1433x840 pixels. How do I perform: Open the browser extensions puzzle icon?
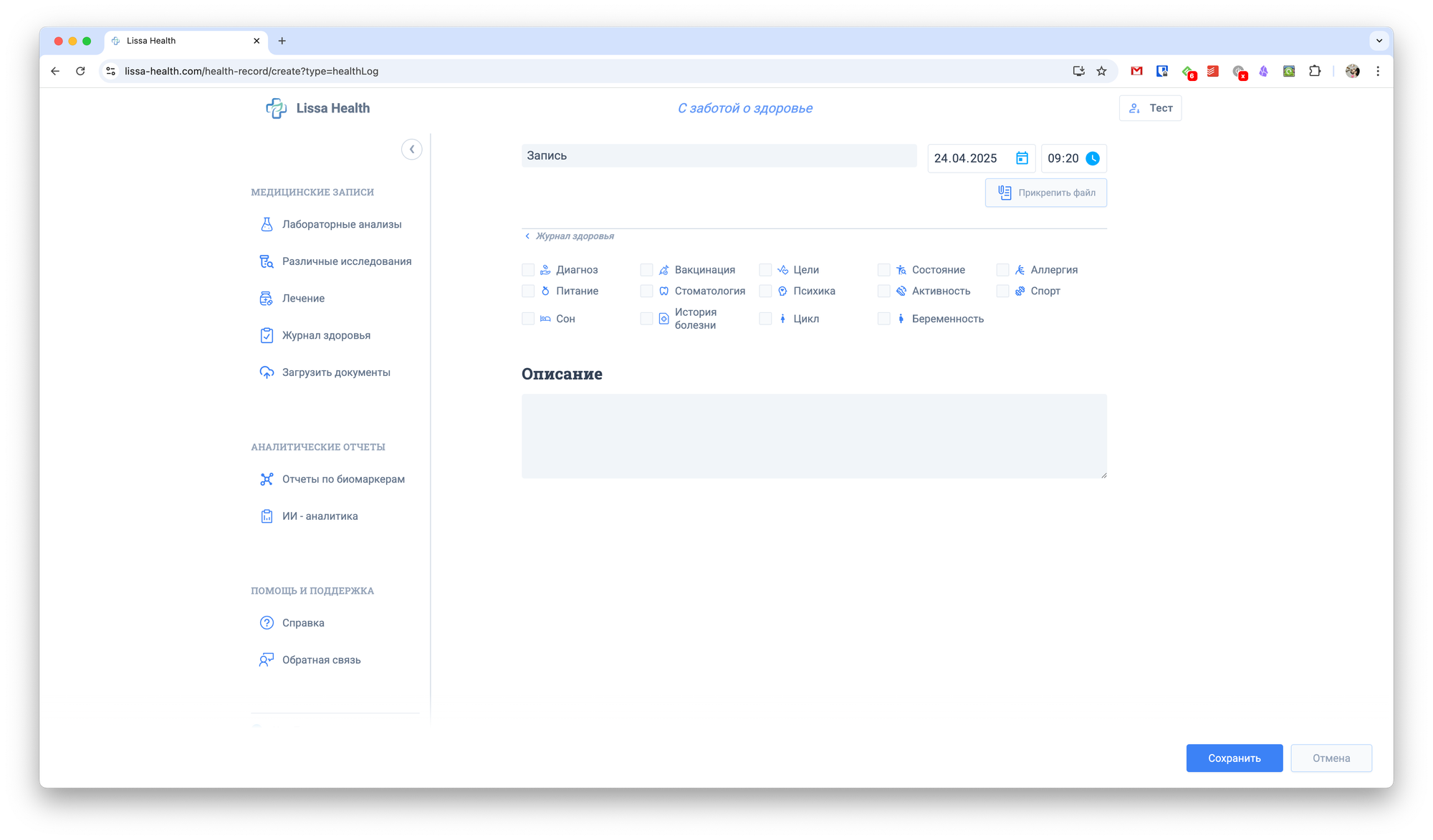pyautogui.click(x=1315, y=71)
